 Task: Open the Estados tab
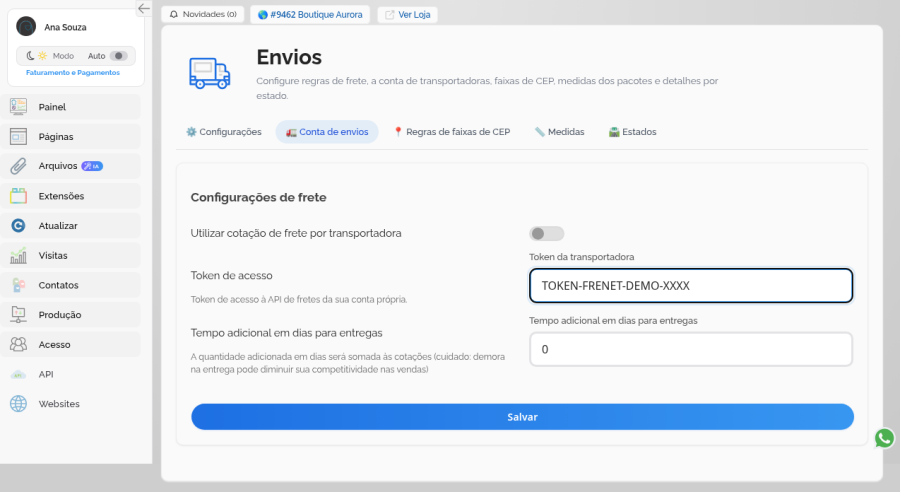coord(633,132)
